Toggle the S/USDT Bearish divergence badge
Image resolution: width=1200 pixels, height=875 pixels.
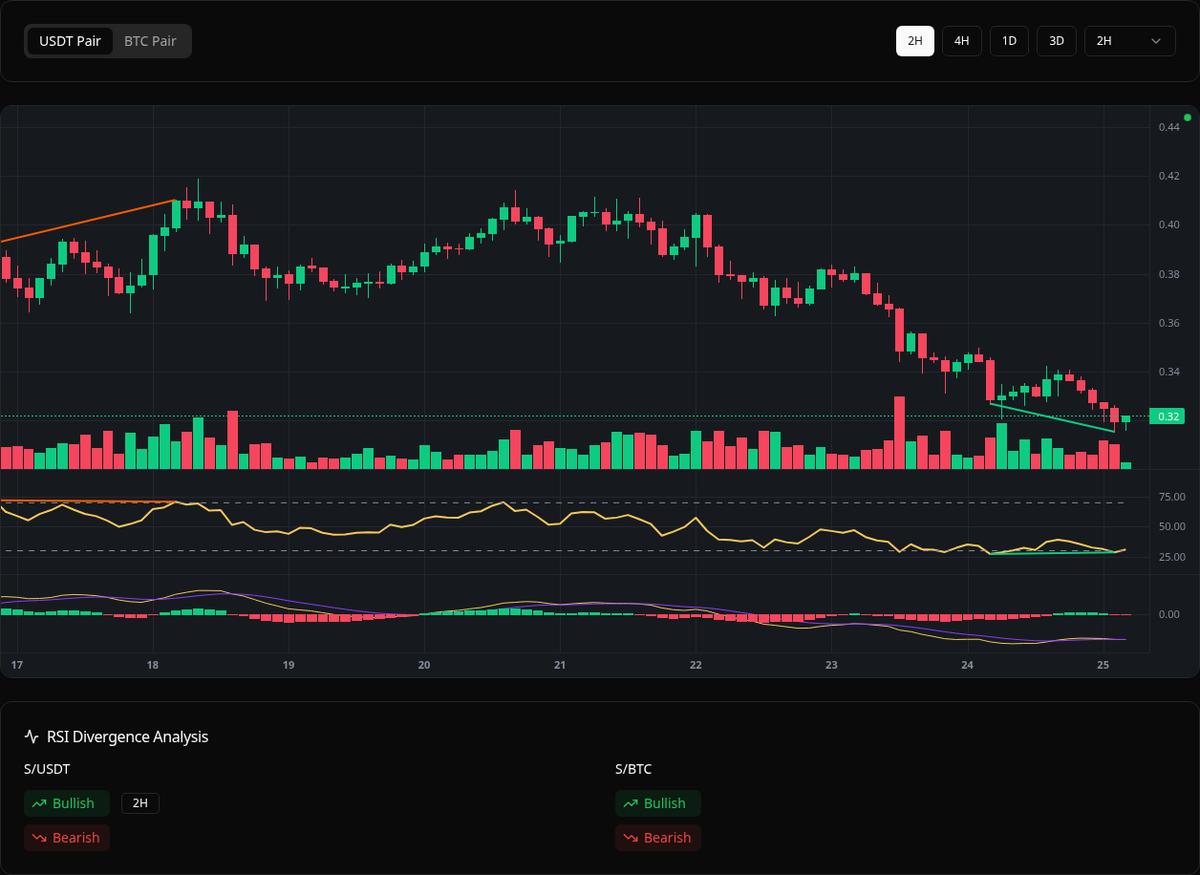point(67,838)
